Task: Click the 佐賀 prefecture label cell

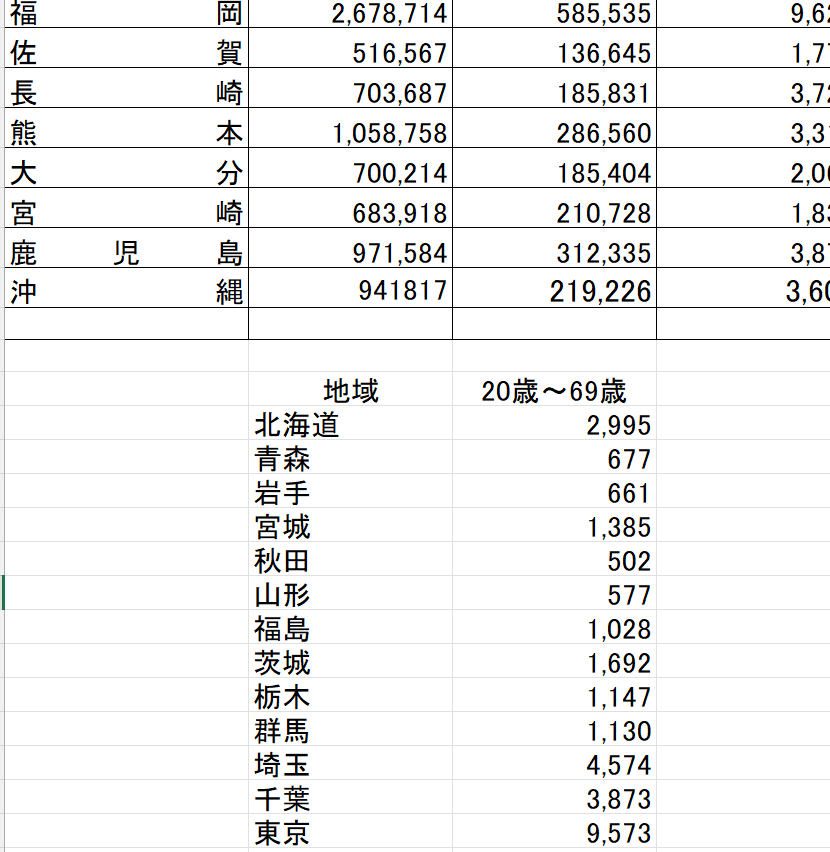Action: tap(126, 52)
